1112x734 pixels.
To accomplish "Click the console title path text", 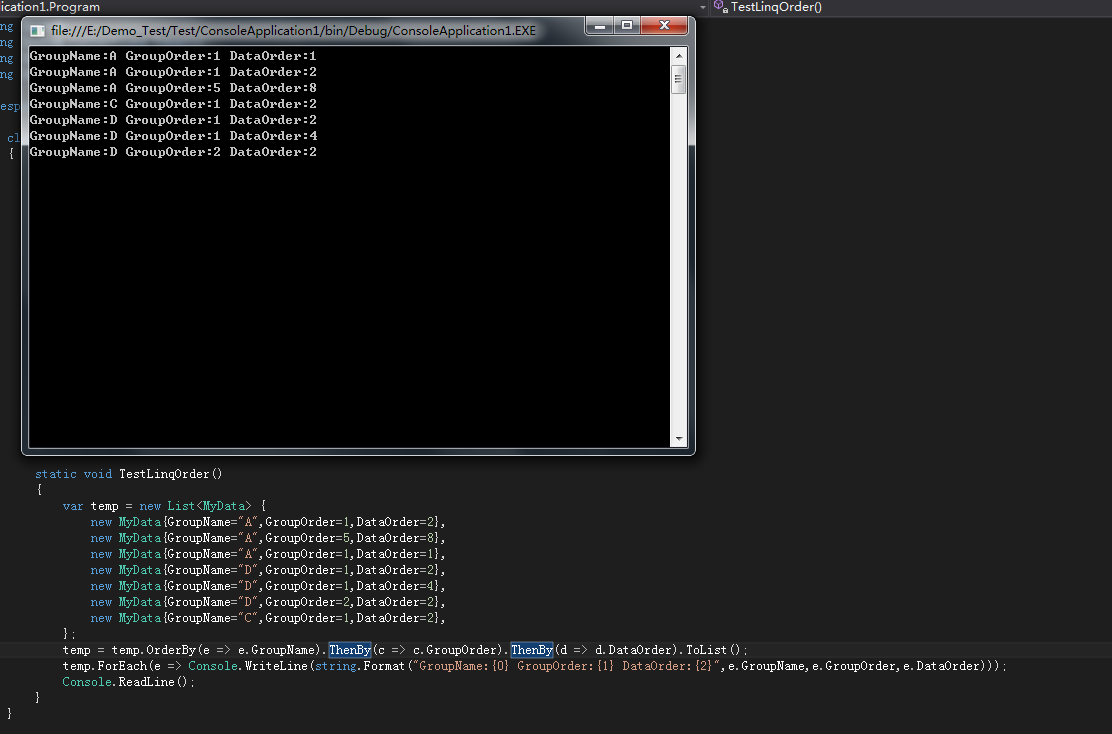I will tap(294, 30).
